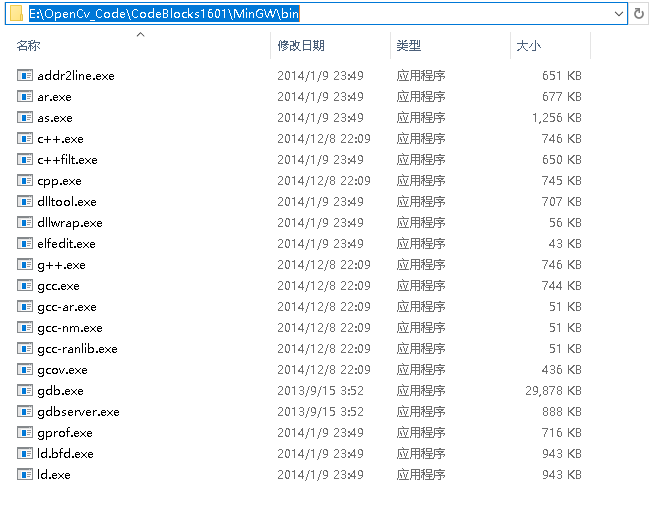Click the 436 KB size of gcov.exe
The height and width of the screenshot is (506, 654).
click(562, 370)
